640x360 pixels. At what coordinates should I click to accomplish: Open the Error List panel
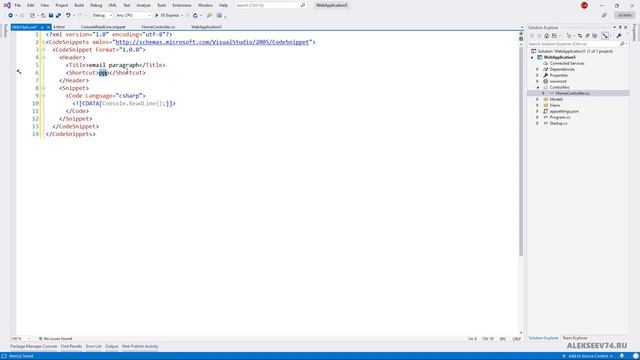click(93, 347)
